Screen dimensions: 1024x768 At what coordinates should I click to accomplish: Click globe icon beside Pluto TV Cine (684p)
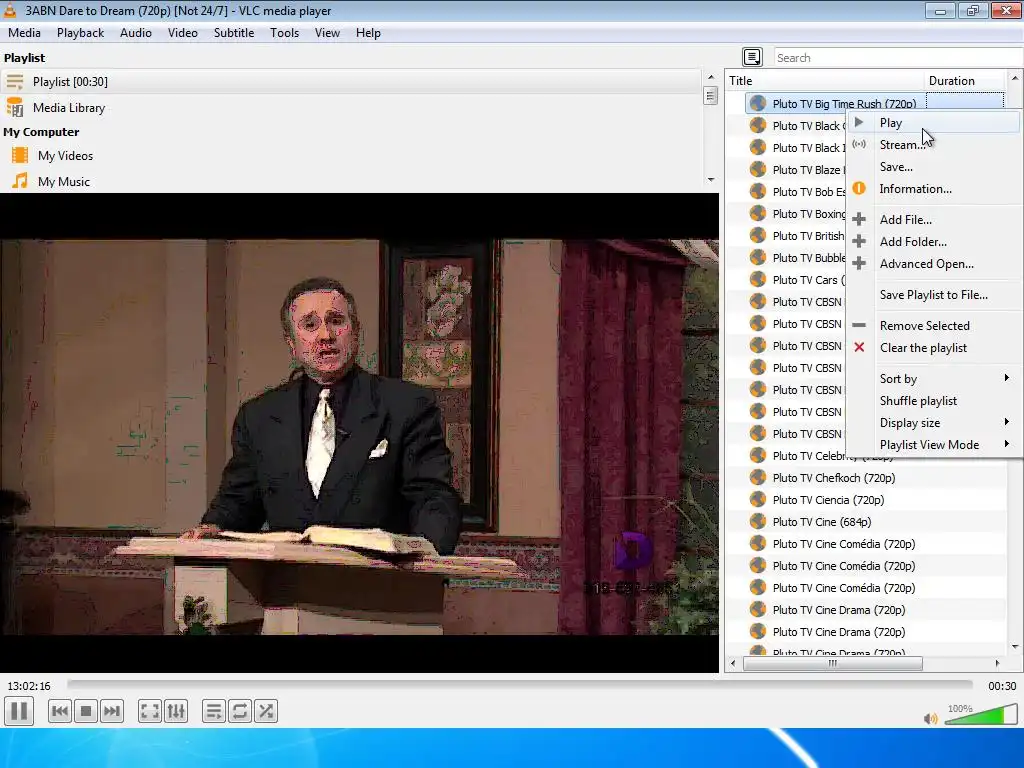(x=758, y=521)
